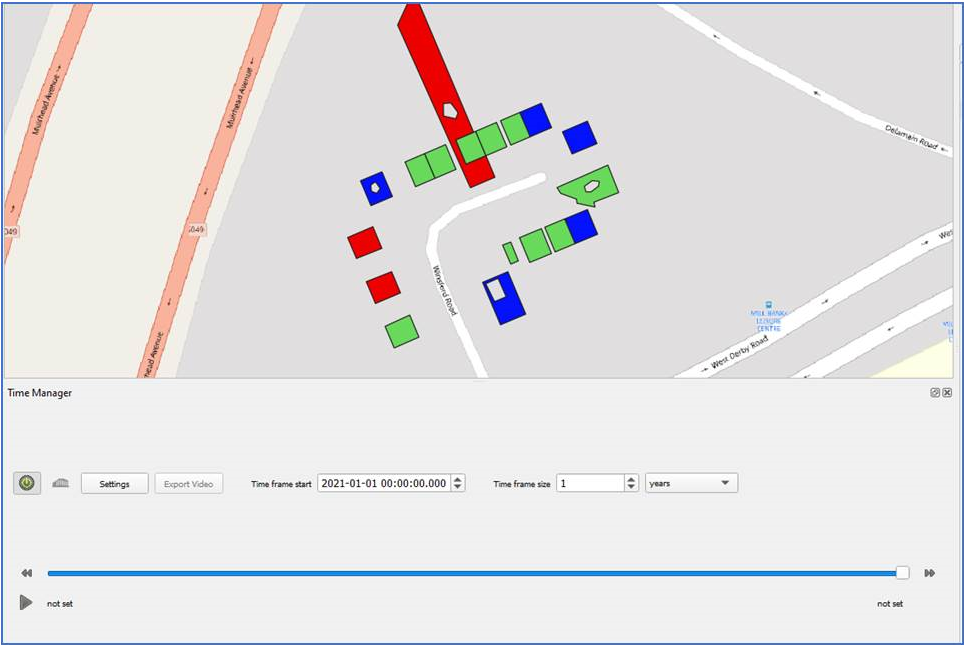Click the Delamain Road map label
This screenshot has height=647, width=967.
[913, 138]
